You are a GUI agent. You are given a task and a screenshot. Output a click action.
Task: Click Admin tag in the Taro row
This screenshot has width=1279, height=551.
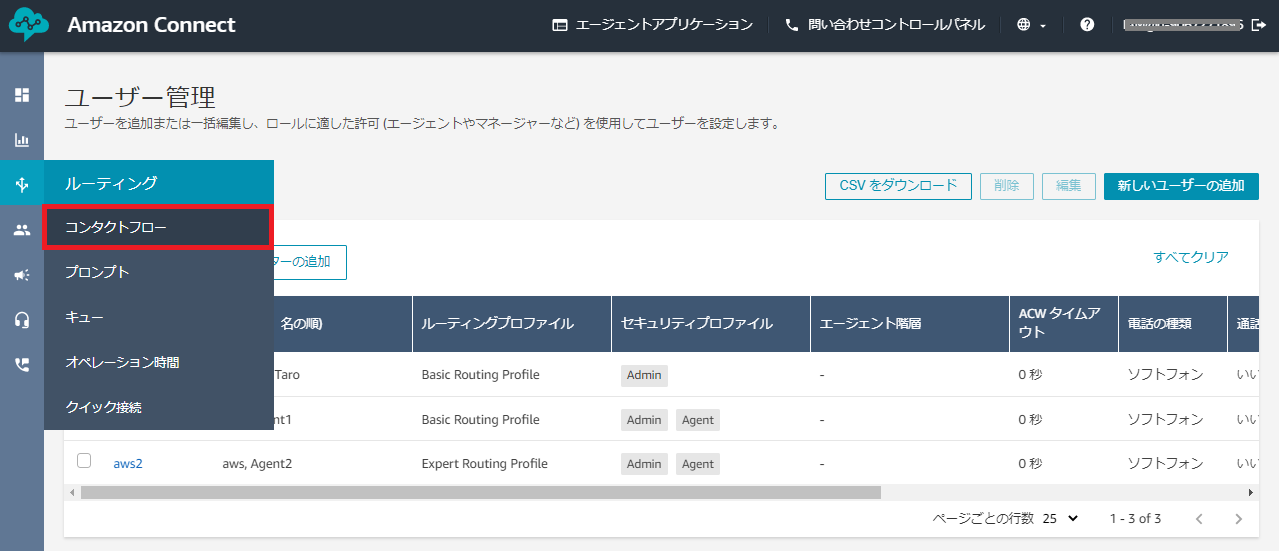coord(644,375)
